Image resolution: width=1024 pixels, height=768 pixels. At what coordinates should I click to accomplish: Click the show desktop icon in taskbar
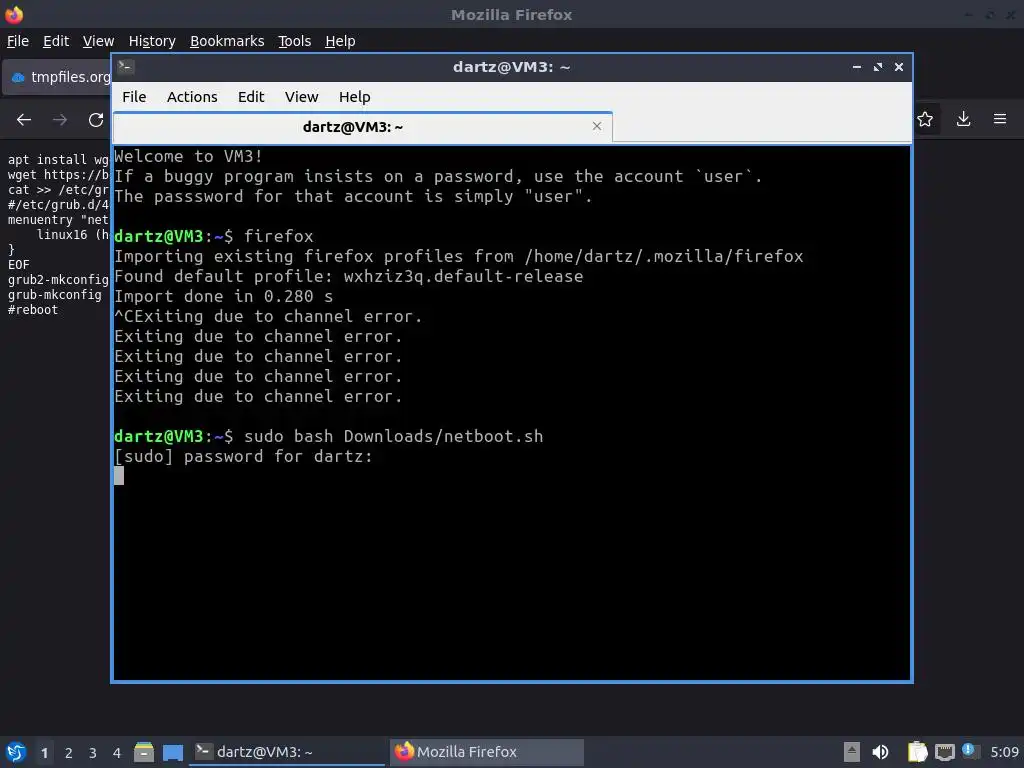pos(172,752)
